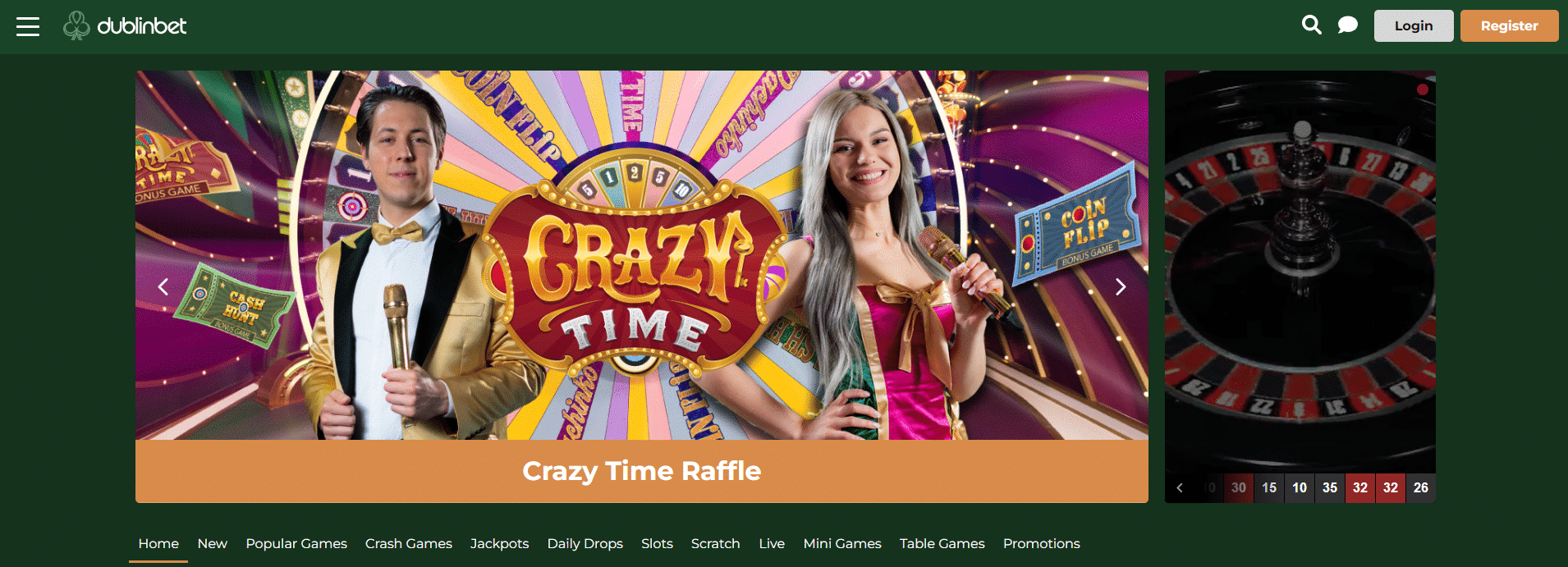Go to the Jackpots tab

click(x=499, y=543)
